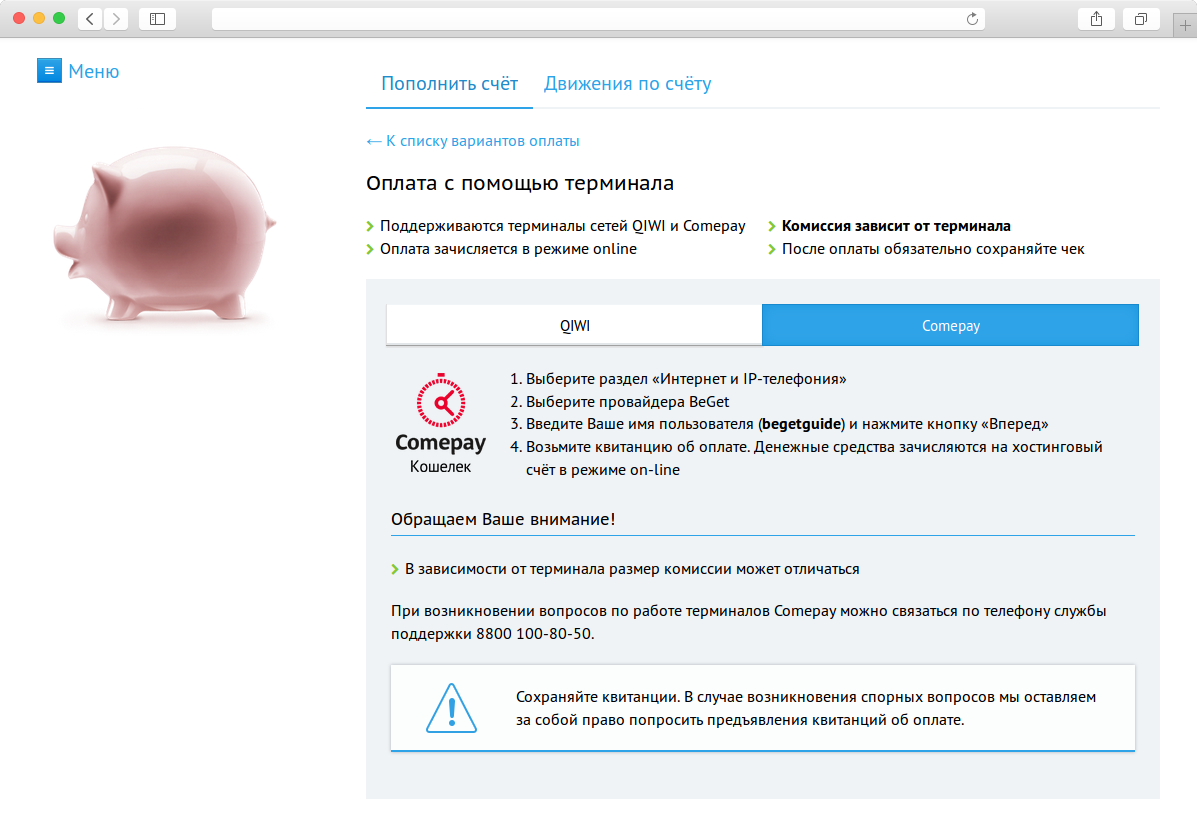The width and height of the screenshot is (1197, 819).
Task: Click the Оплата с помощью терминала heading
Action: click(x=520, y=183)
